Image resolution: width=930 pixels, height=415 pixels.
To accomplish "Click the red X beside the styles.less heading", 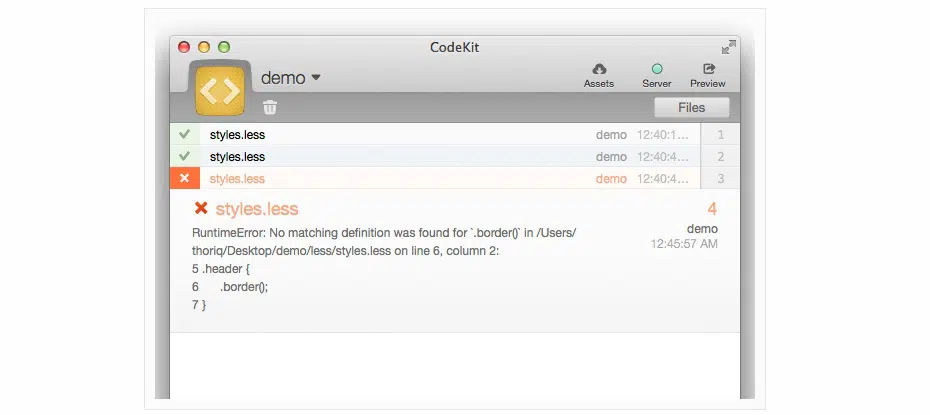I will (201, 208).
